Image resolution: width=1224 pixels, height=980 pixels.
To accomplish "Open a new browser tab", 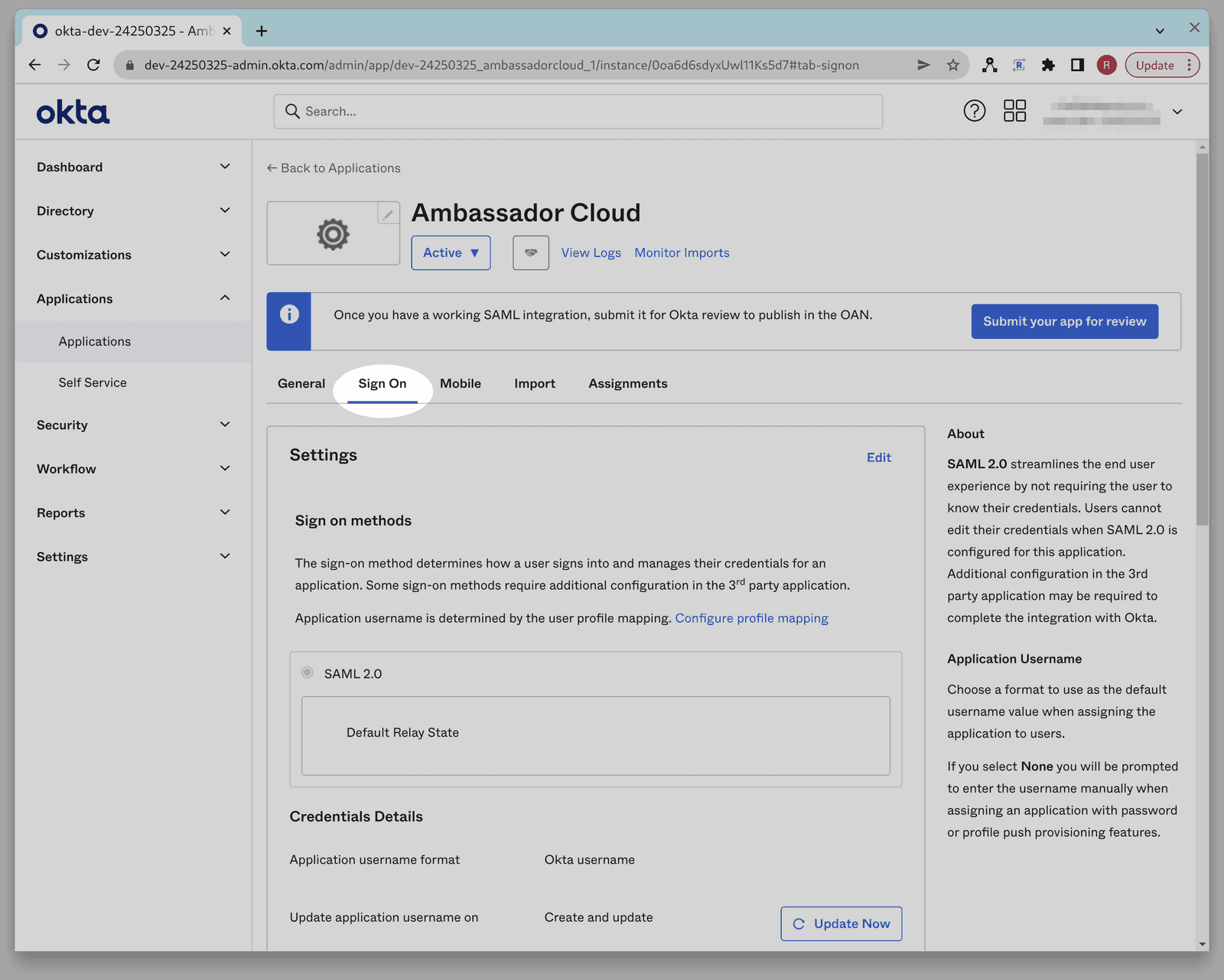I will (262, 31).
